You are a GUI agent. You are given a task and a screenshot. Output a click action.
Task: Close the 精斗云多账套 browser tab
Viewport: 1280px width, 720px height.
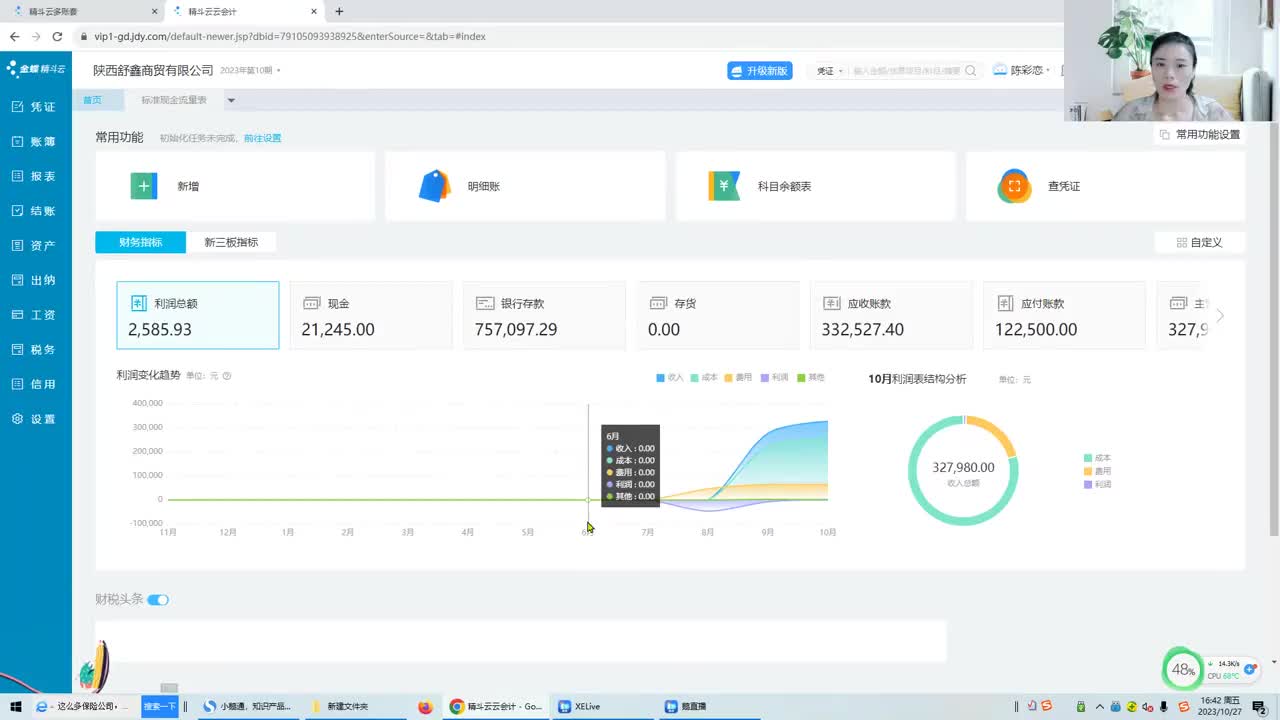tap(154, 12)
